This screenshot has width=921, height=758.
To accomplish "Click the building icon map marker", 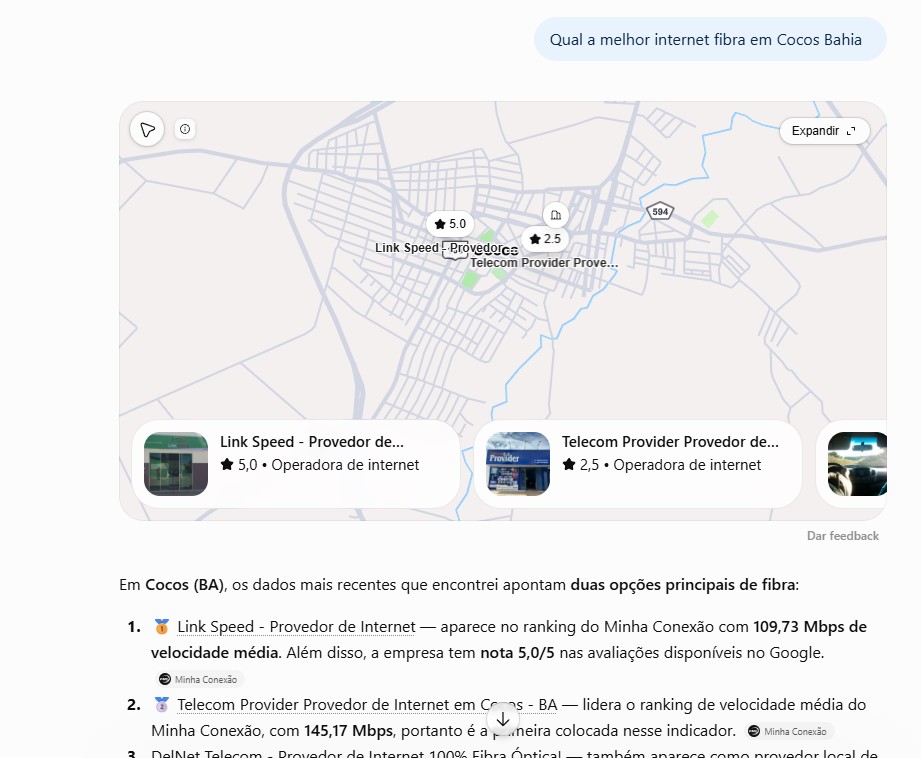I will [556, 215].
